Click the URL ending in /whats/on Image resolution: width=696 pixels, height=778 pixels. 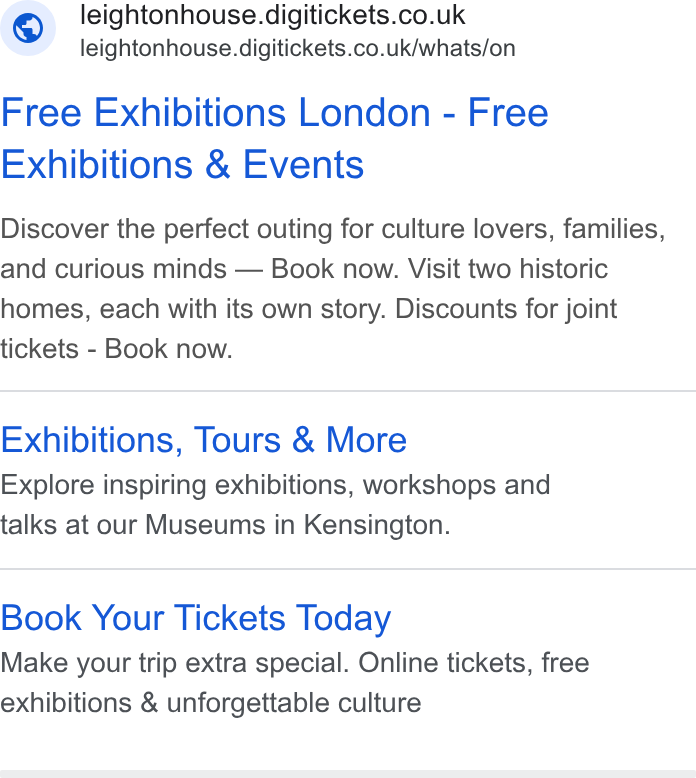[x=298, y=49]
